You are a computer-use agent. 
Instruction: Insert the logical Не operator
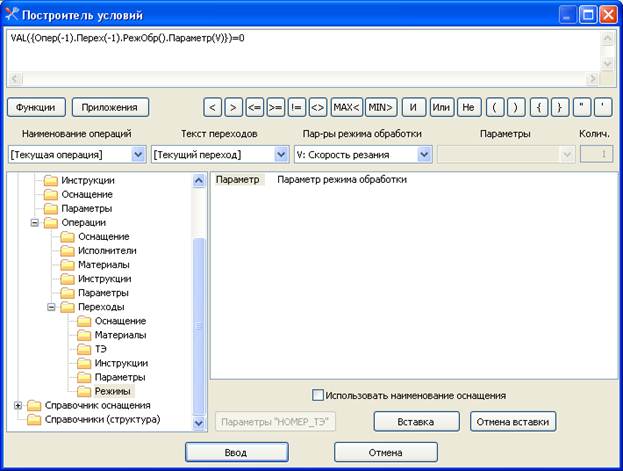(469, 107)
